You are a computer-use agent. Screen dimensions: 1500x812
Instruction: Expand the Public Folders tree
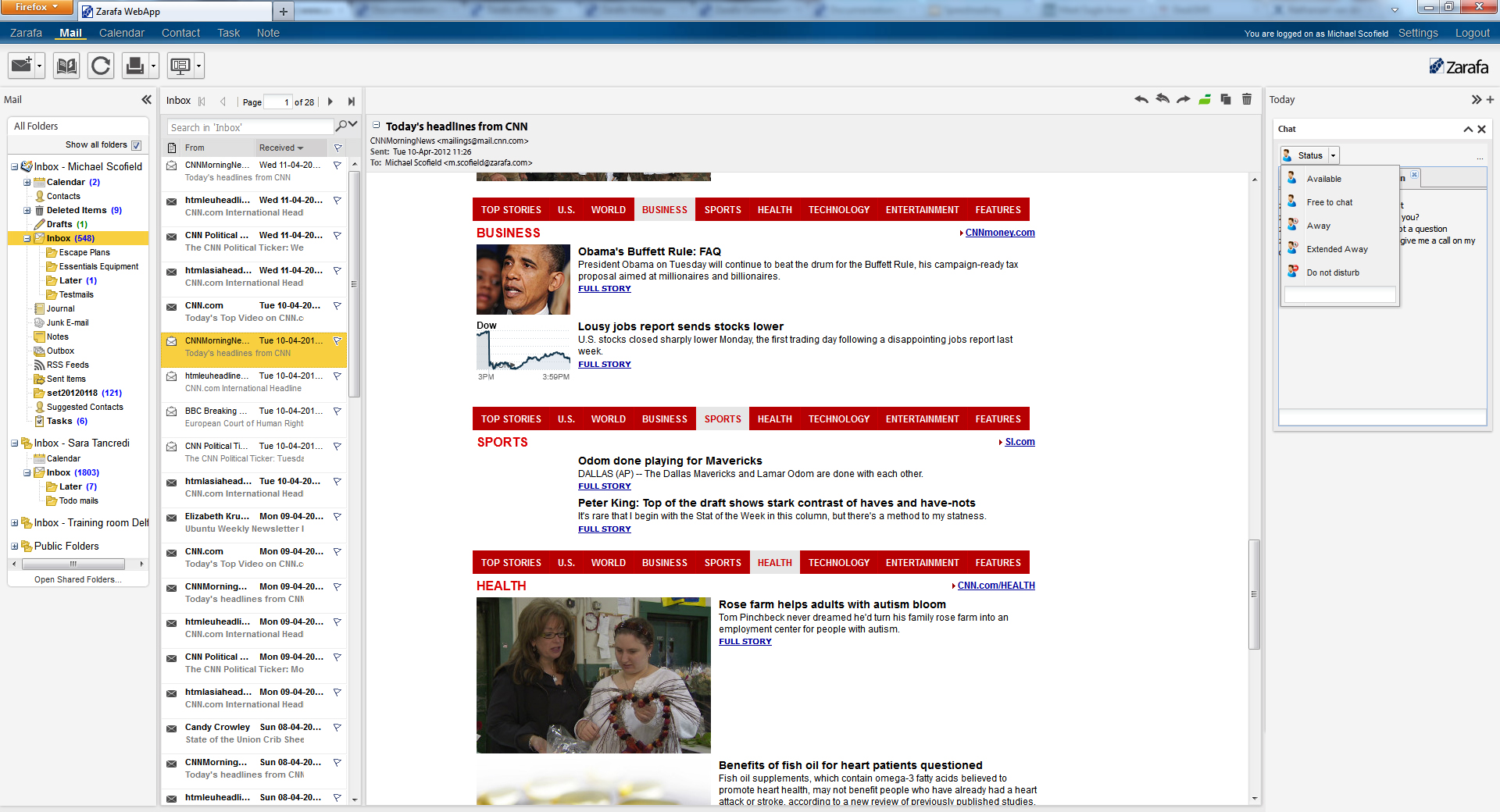tap(14, 546)
